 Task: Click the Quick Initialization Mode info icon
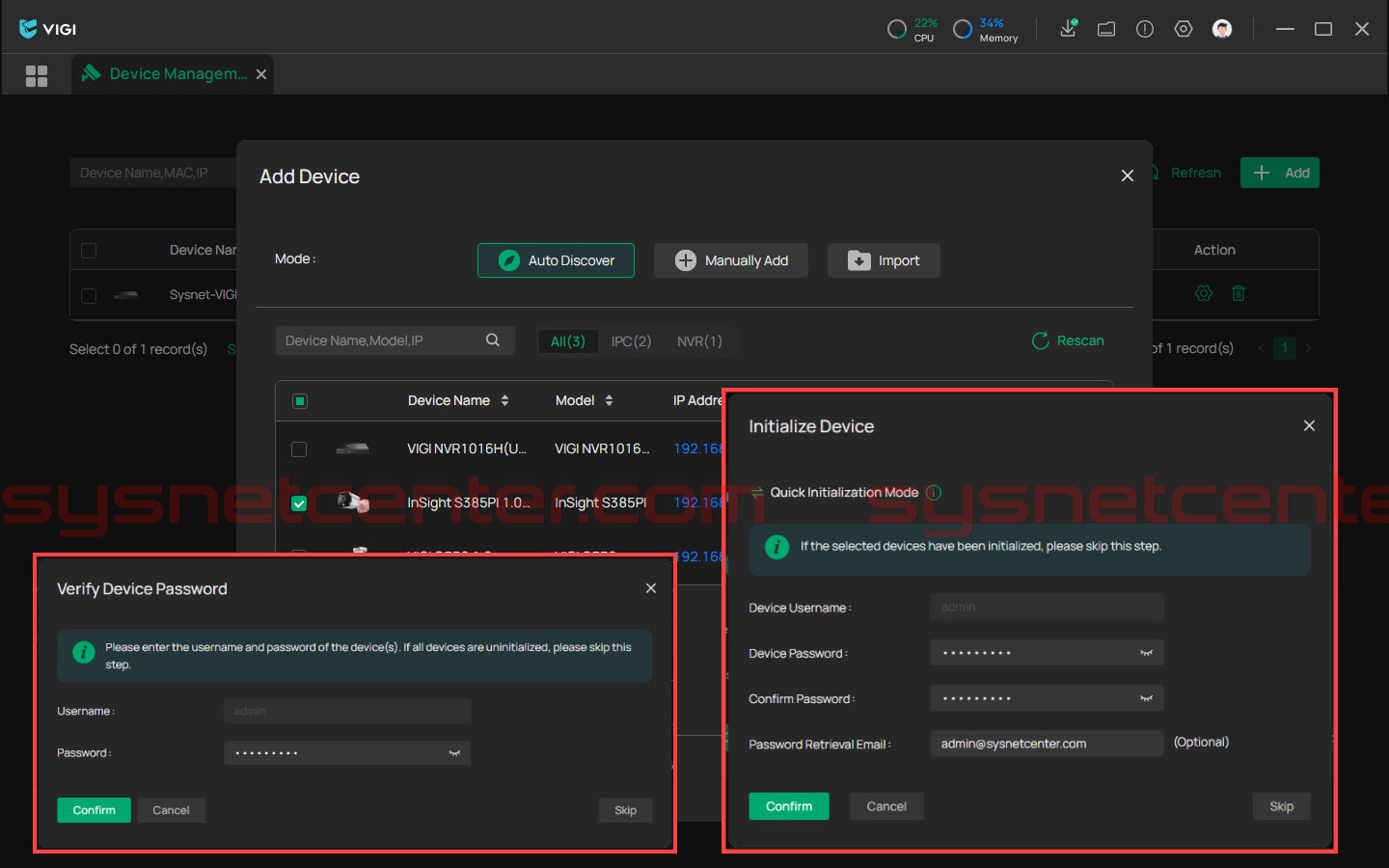tap(934, 493)
